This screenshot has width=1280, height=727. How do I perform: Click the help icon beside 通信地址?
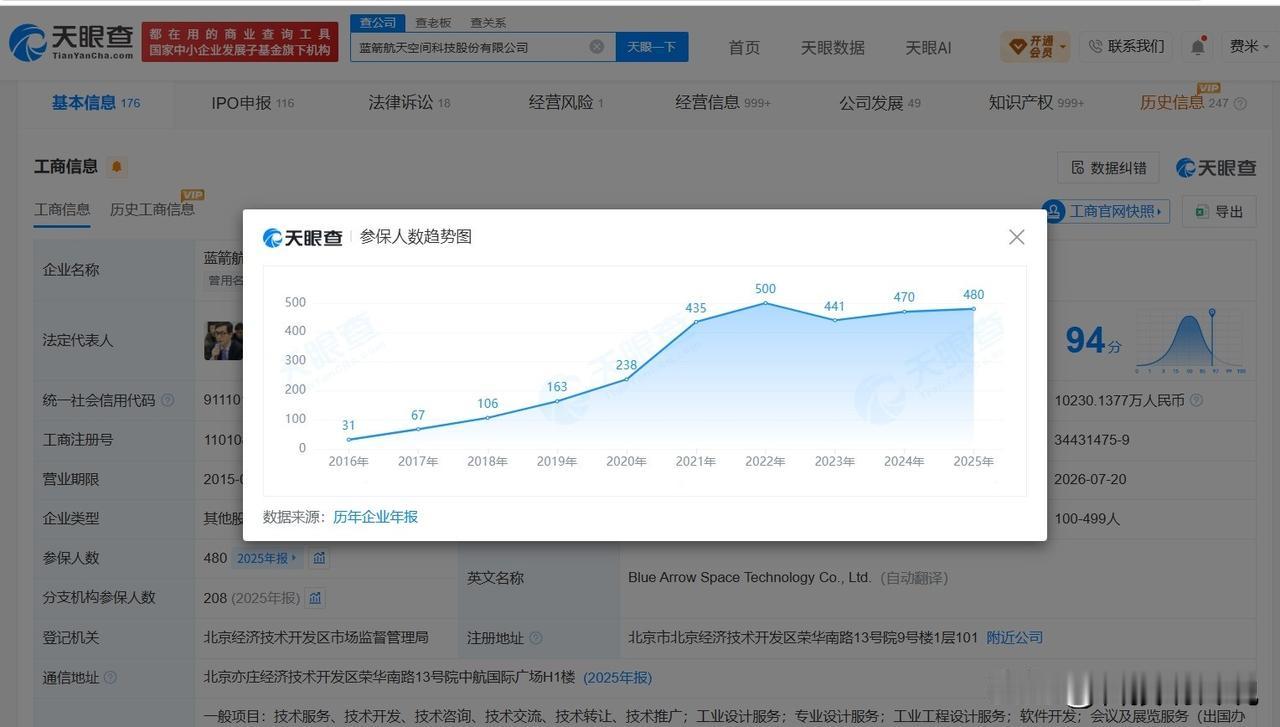110,677
